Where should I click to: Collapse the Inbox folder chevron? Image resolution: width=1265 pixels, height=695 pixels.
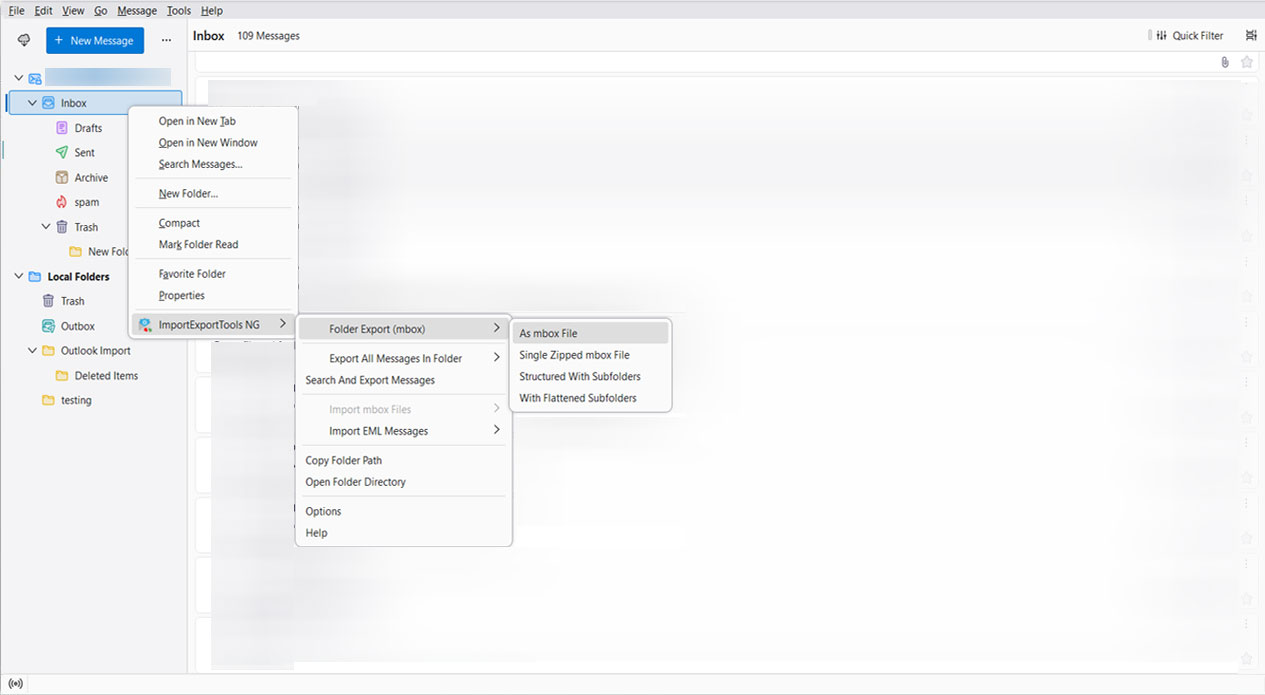click(x=31, y=102)
